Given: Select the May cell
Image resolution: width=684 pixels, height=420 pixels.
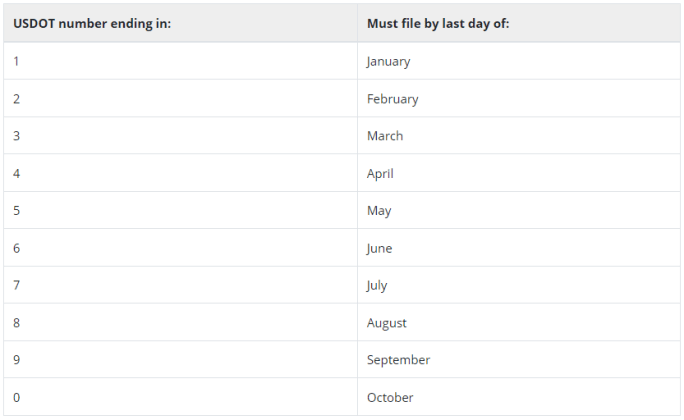Looking at the screenshot, I should click(379, 211).
